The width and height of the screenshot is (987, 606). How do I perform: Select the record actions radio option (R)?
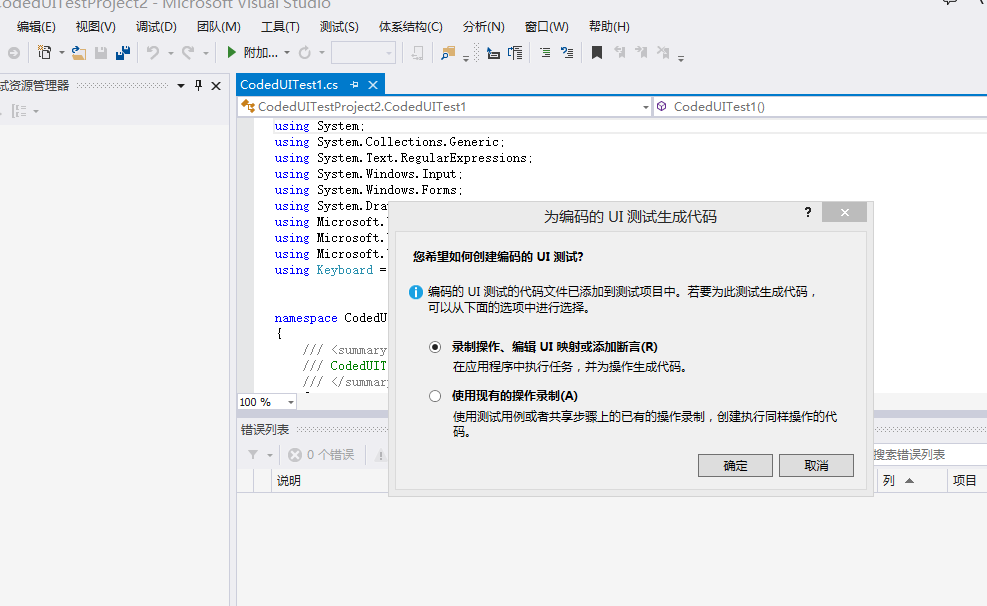tap(435, 347)
